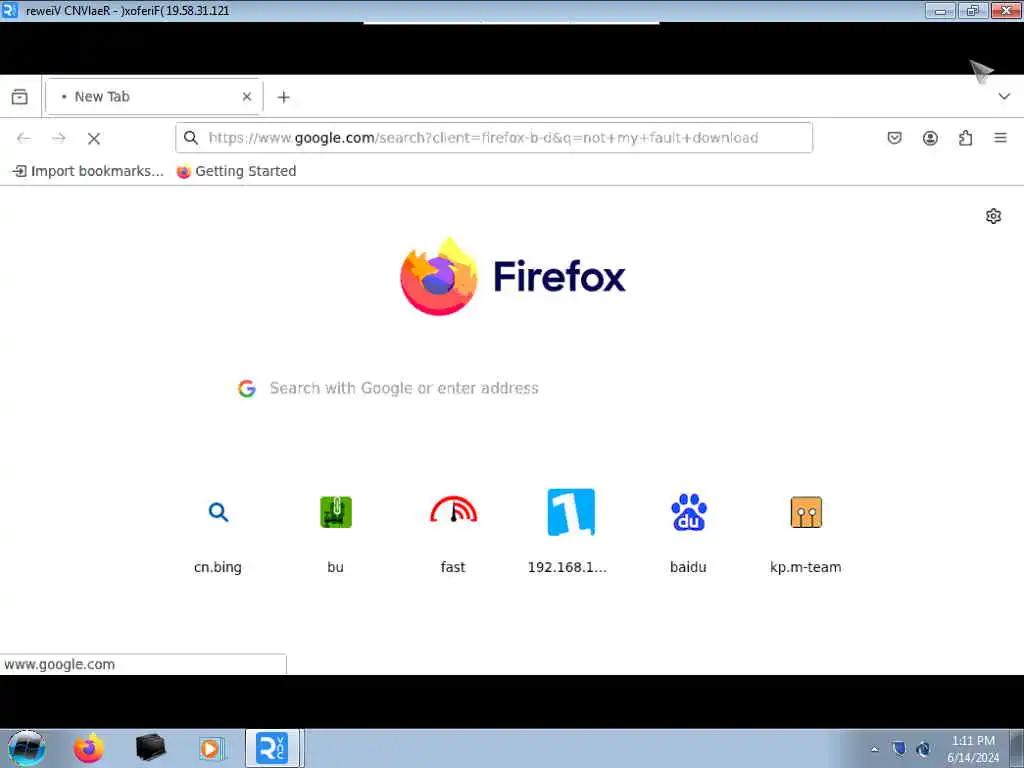Click Import bookmarks in bookmarks toolbar

point(88,171)
